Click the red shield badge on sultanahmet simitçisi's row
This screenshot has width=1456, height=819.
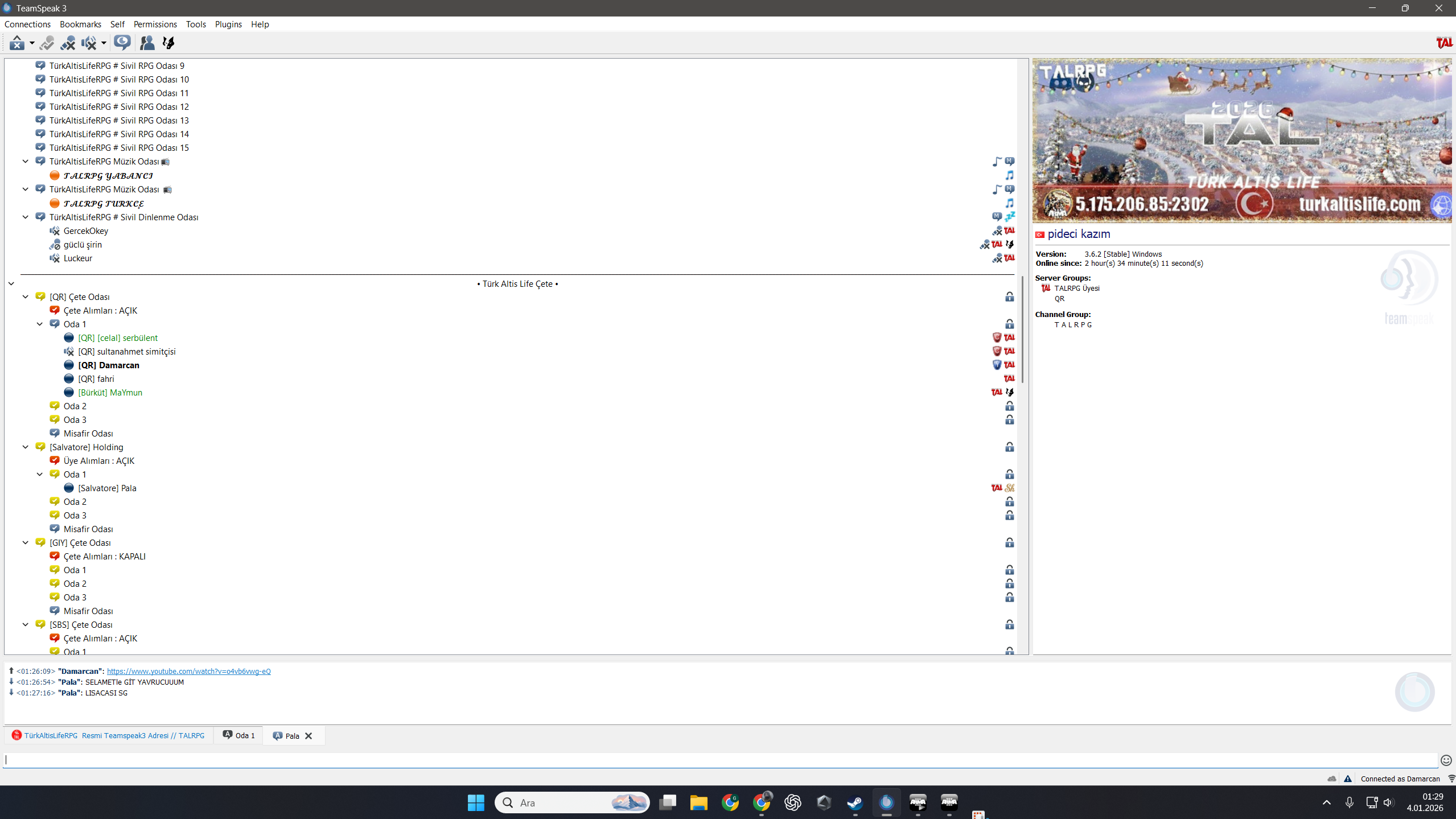click(997, 351)
